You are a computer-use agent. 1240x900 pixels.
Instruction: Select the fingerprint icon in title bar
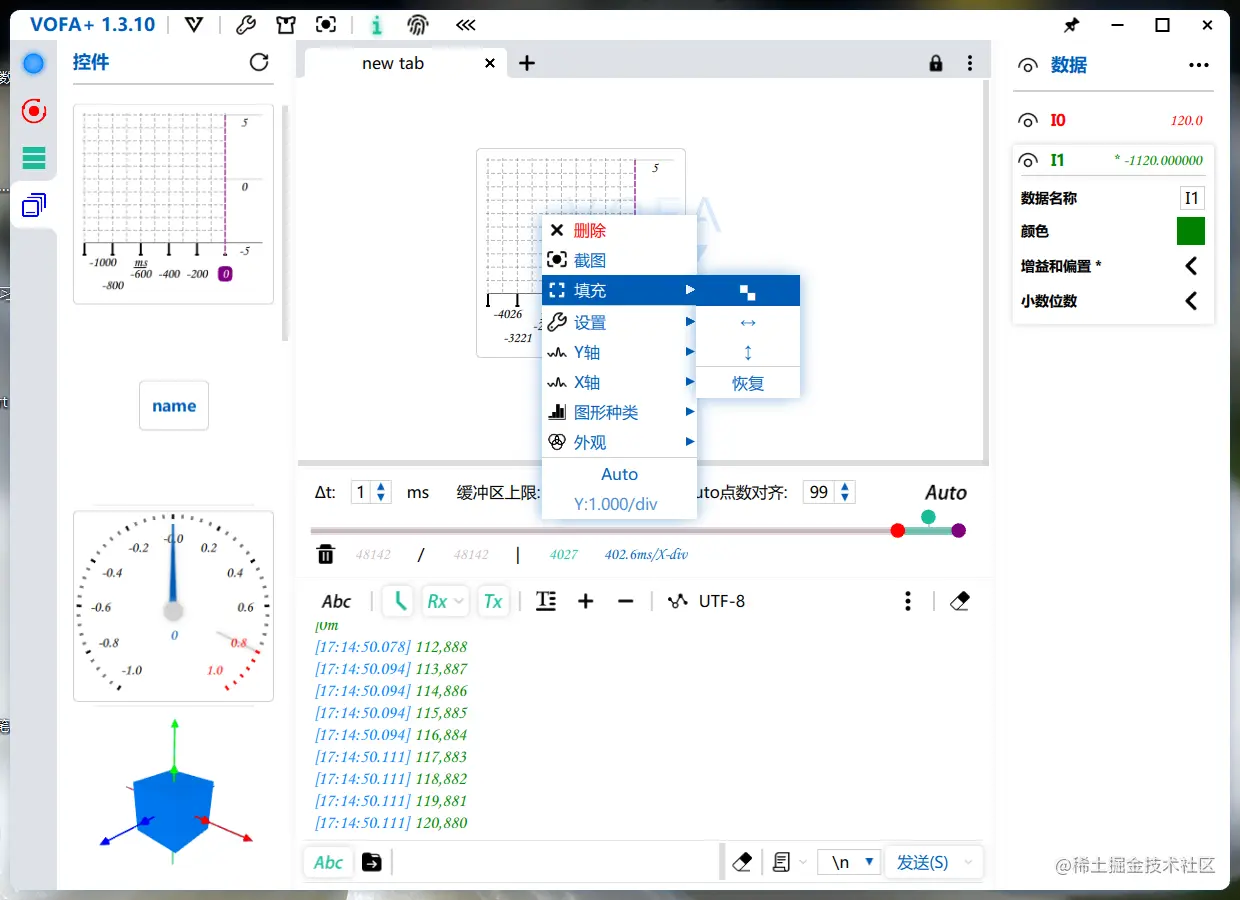point(418,24)
